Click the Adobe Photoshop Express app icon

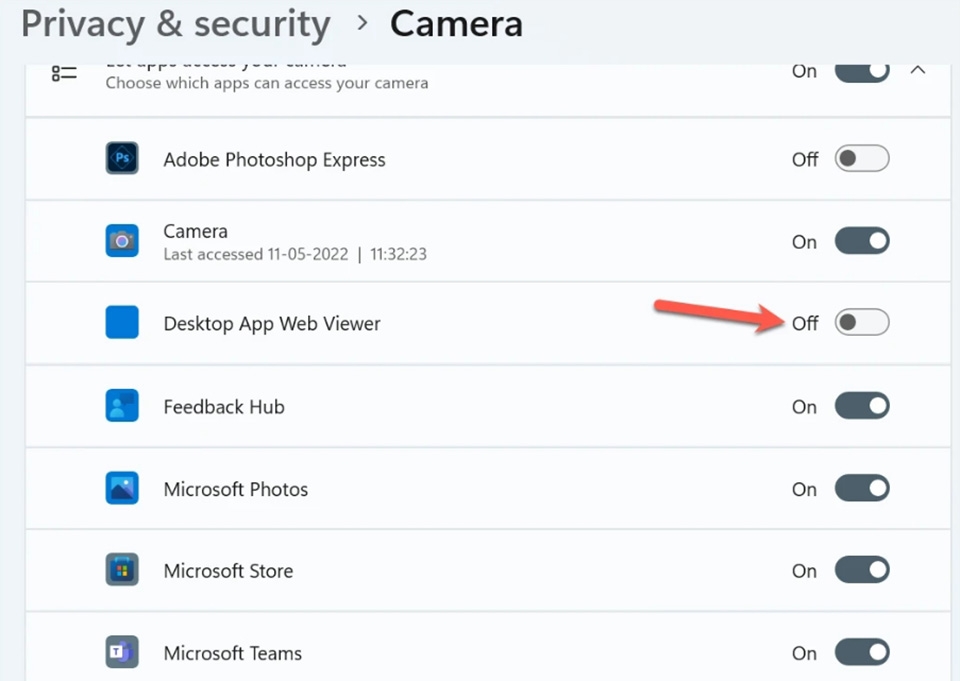[121, 158]
